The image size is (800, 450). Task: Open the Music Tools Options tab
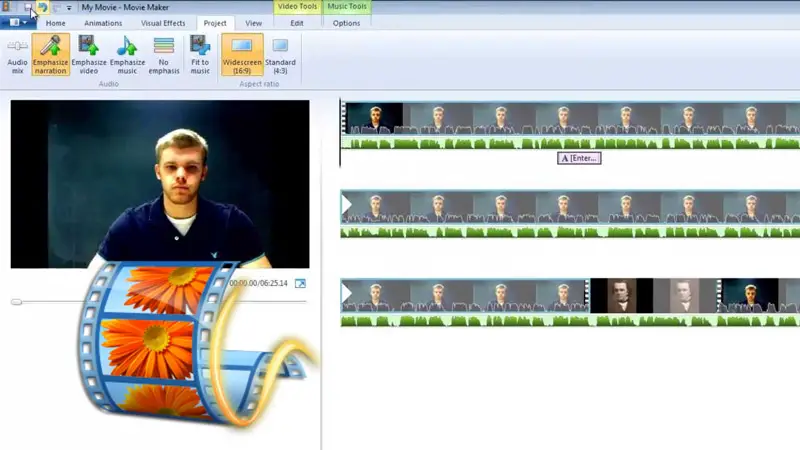346,23
